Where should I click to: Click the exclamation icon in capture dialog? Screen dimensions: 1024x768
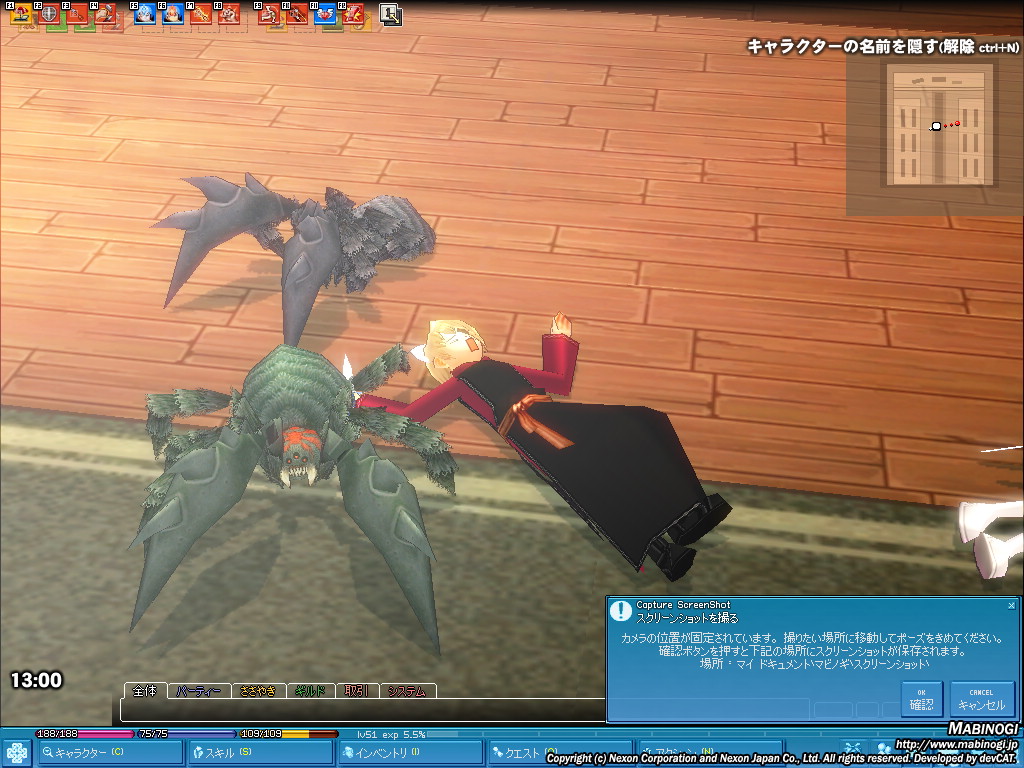[620, 611]
